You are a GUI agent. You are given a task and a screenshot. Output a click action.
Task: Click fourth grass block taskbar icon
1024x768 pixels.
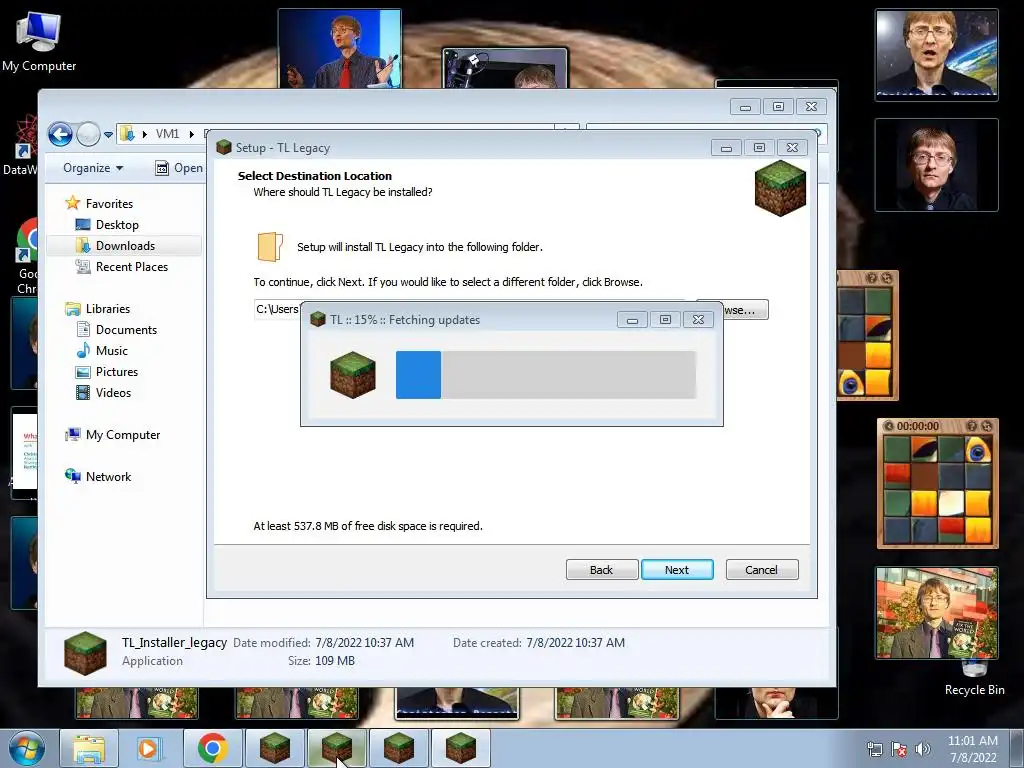(460, 748)
